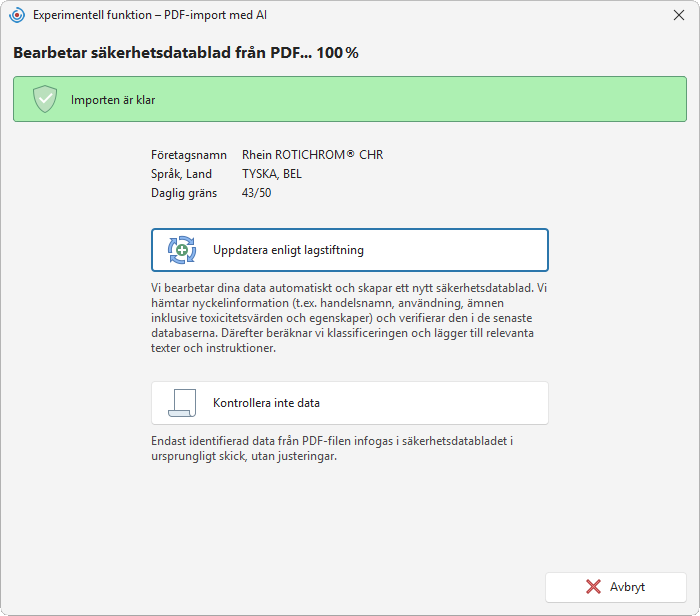Select 'Uppdatera enligt lagstiftning' option button
700x616 pixels.
tap(350, 250)
